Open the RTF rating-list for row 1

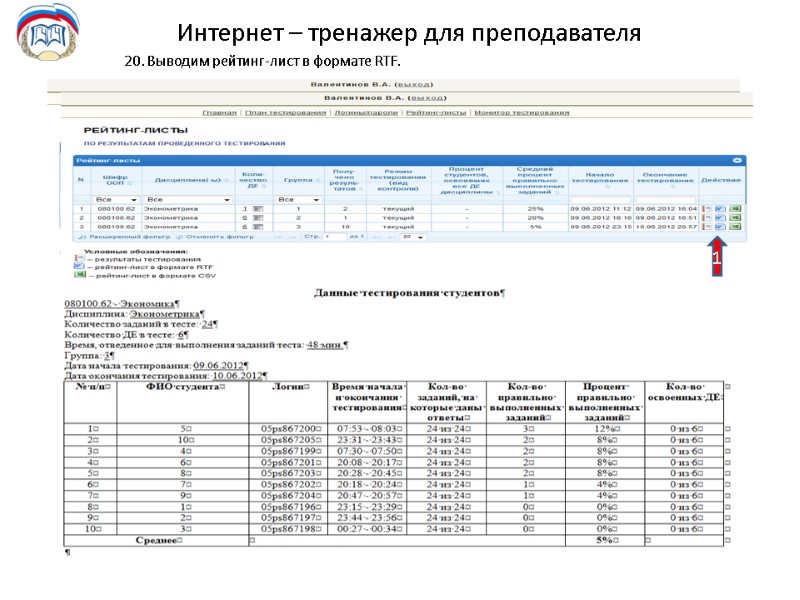point(720,208)
